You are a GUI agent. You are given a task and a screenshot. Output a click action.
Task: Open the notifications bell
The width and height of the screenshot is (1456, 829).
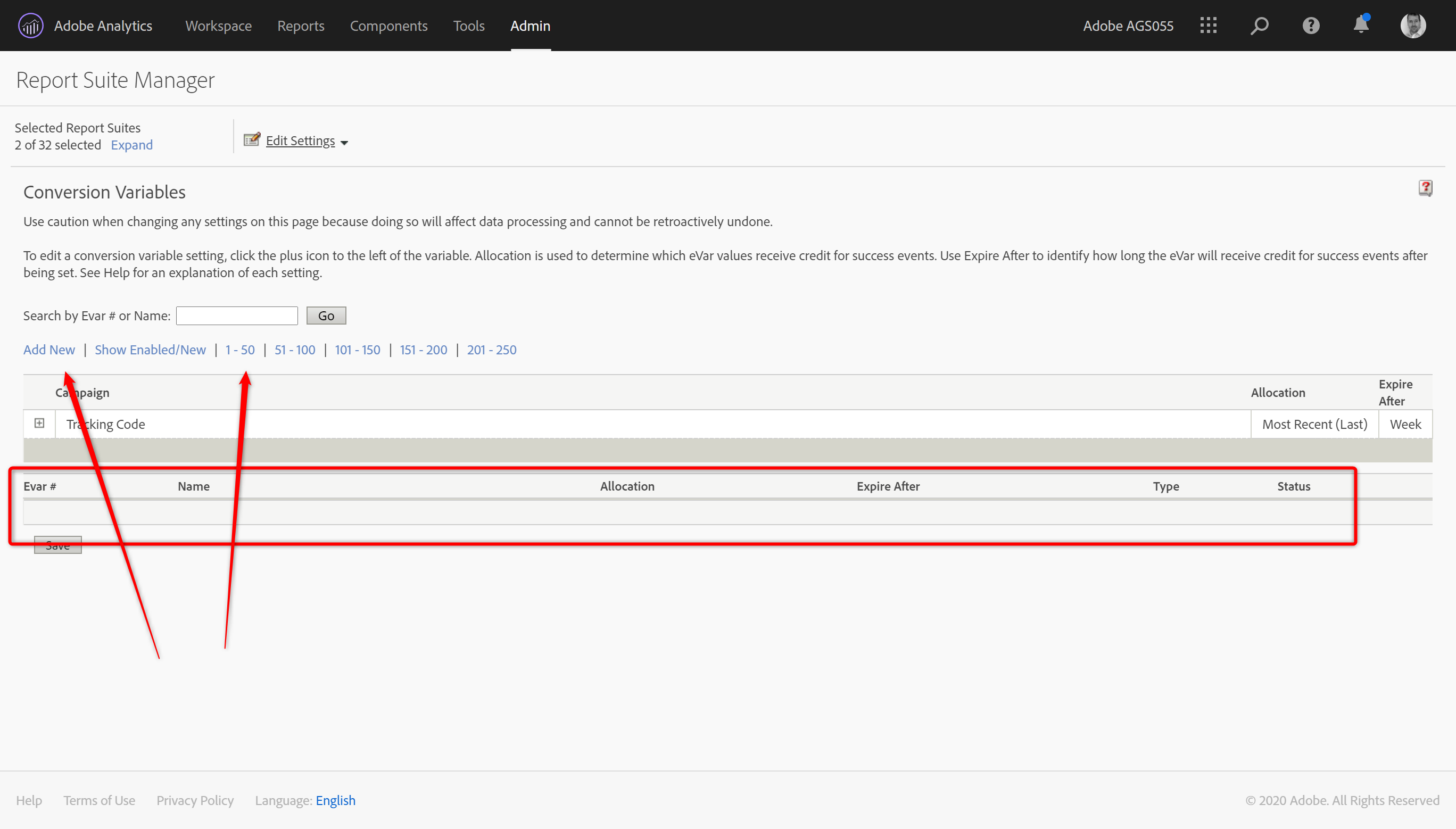coord(1361,25)
